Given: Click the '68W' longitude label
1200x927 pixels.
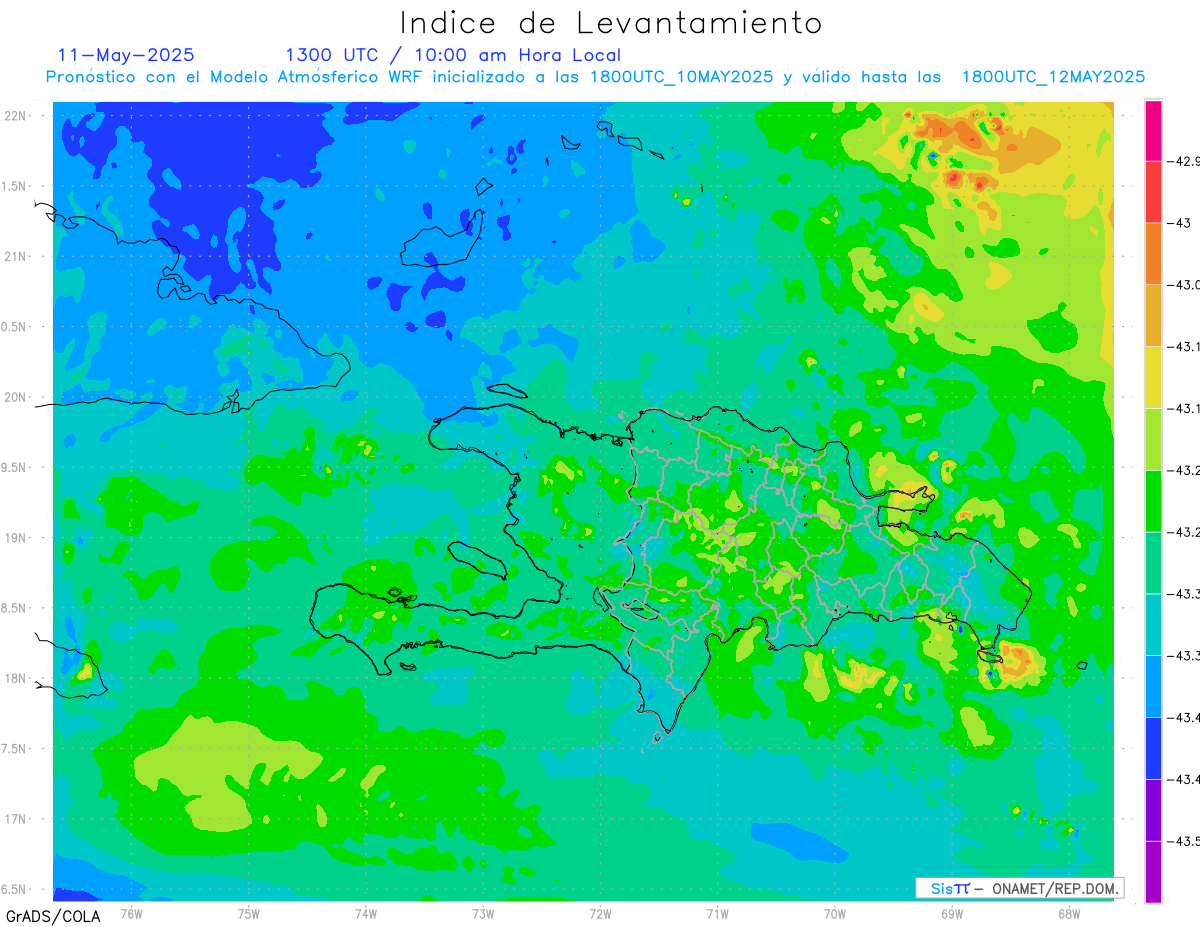Looking at the screenshot, I should click(1069, 913).
